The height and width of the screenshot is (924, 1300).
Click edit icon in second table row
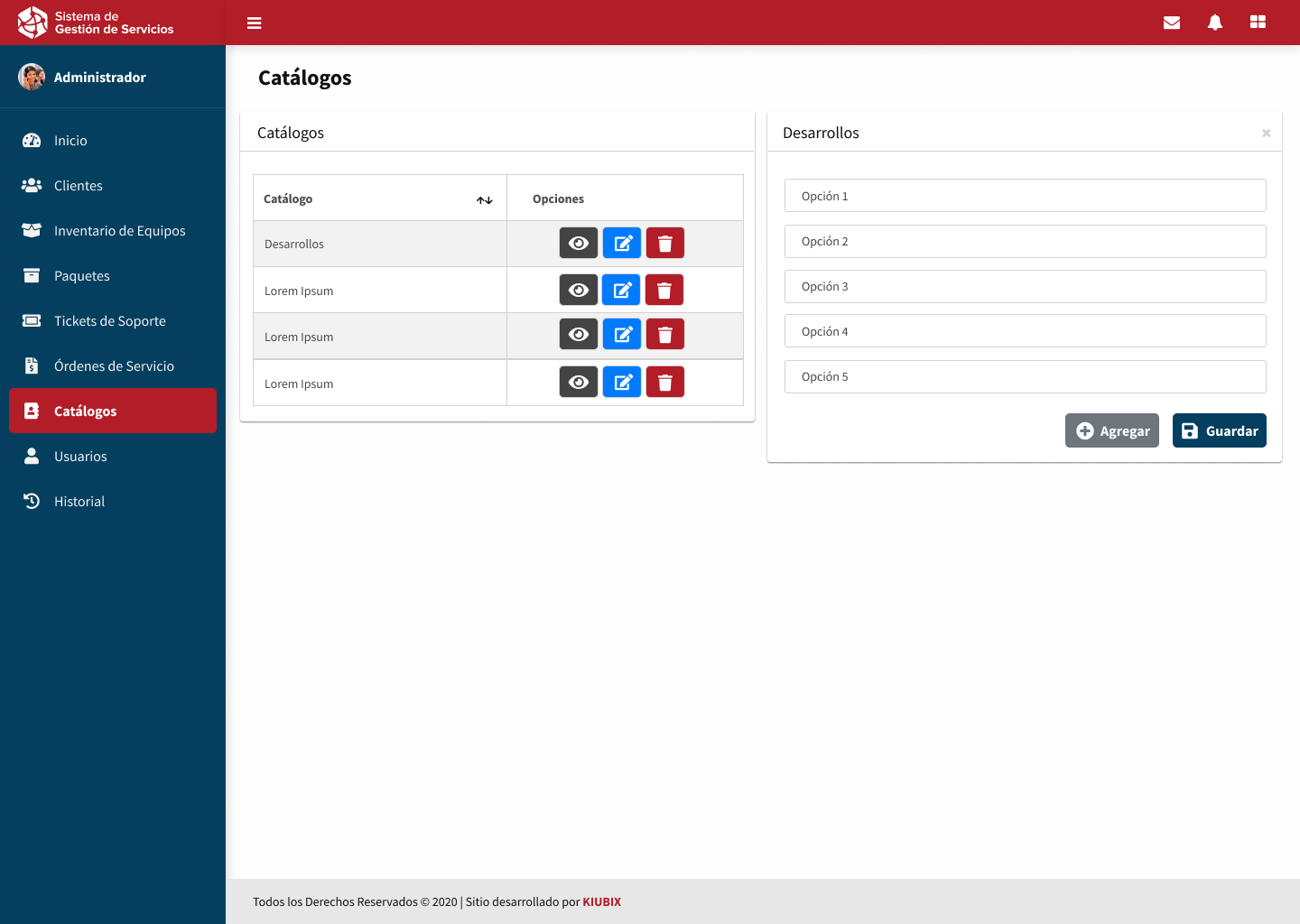[621, 290]
